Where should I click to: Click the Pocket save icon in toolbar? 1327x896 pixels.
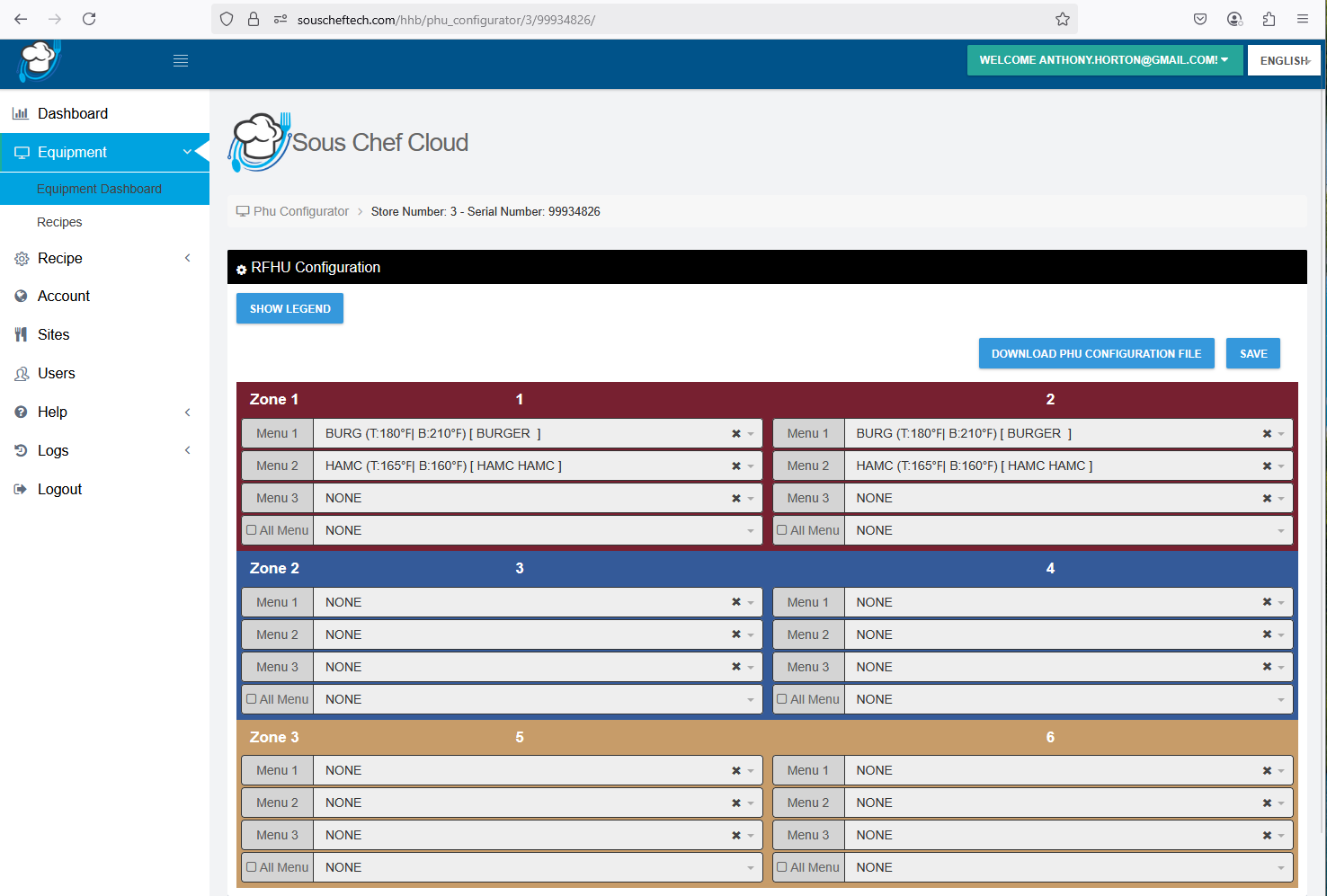pyautogui.click(x=1200, y=19)
